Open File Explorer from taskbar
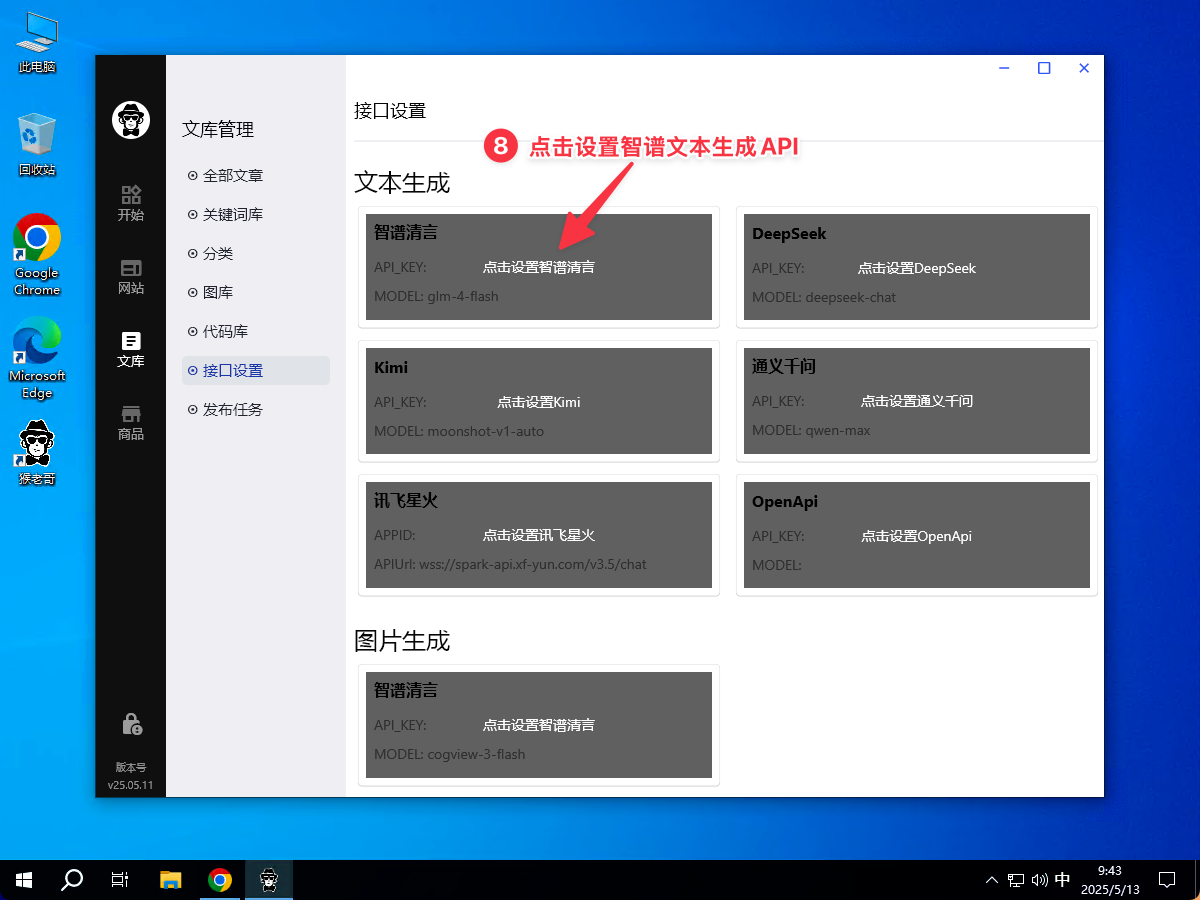The image size is (1200, 900). point(171,880)
